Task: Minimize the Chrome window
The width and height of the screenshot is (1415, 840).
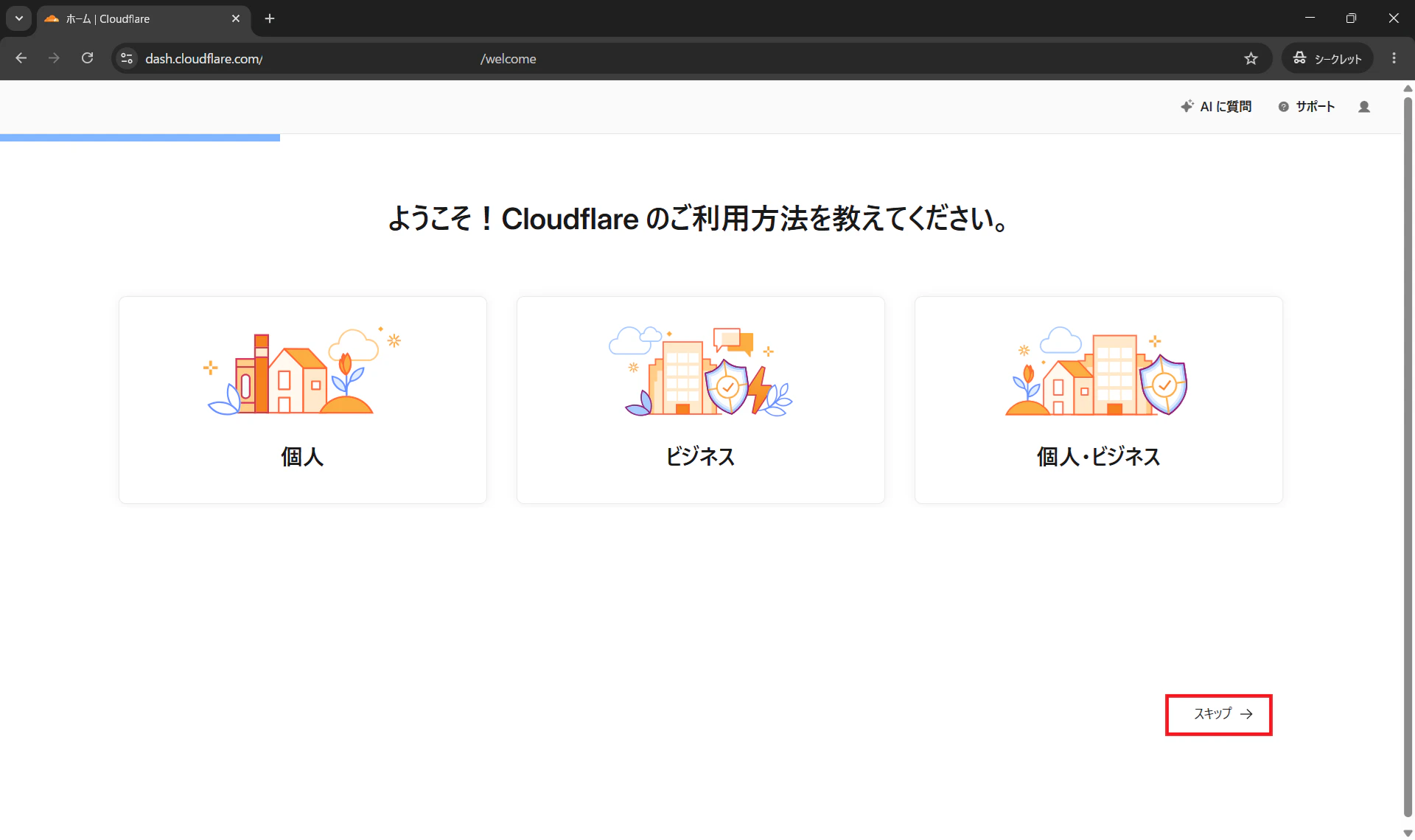Action: (1310, 18)
